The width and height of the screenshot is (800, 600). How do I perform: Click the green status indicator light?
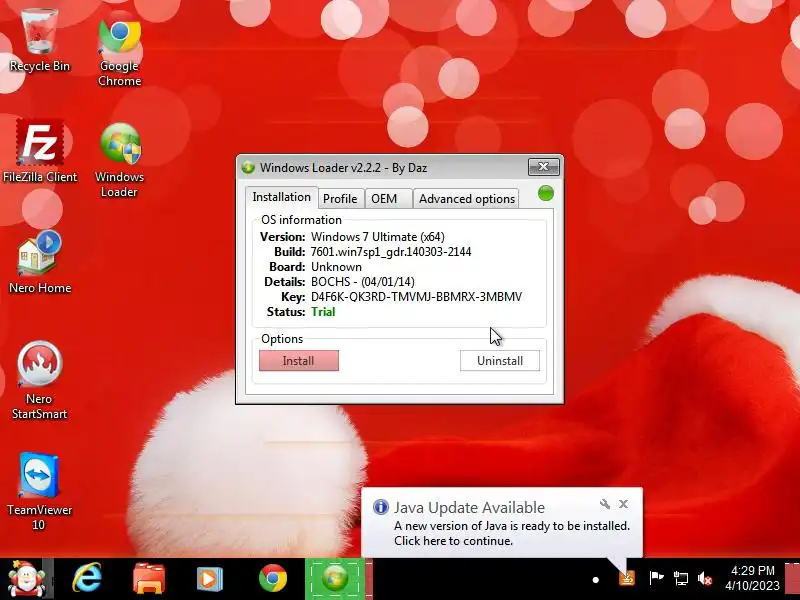pos(546,193)
